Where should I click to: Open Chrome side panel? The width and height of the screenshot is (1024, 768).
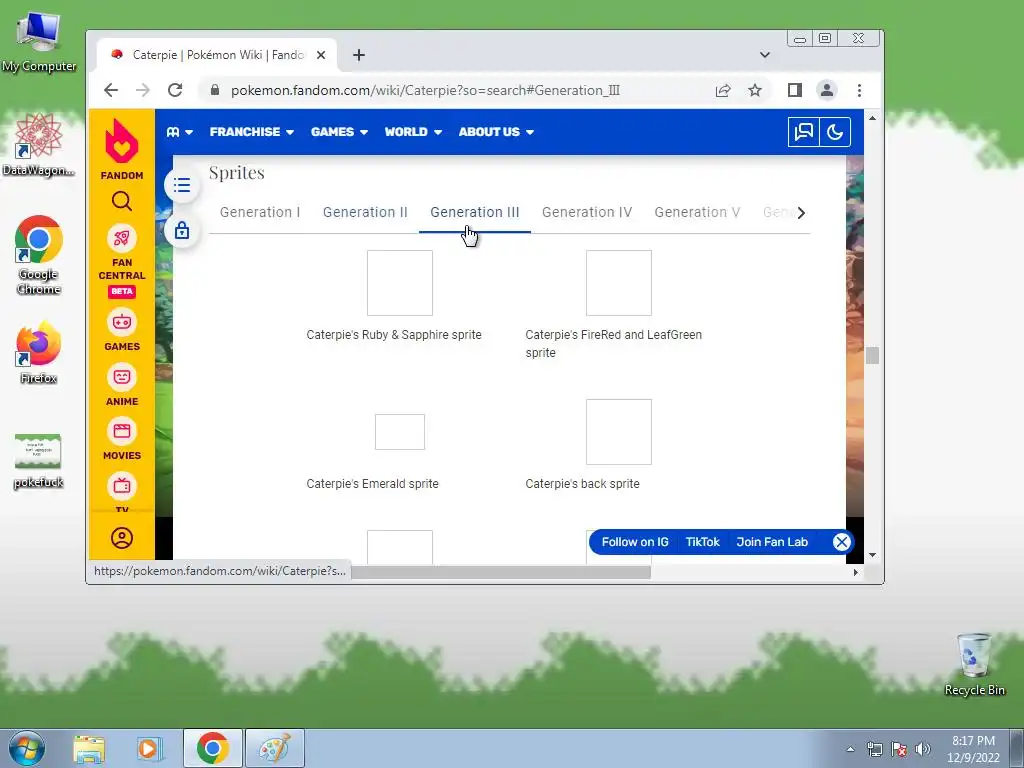point(794,90)
